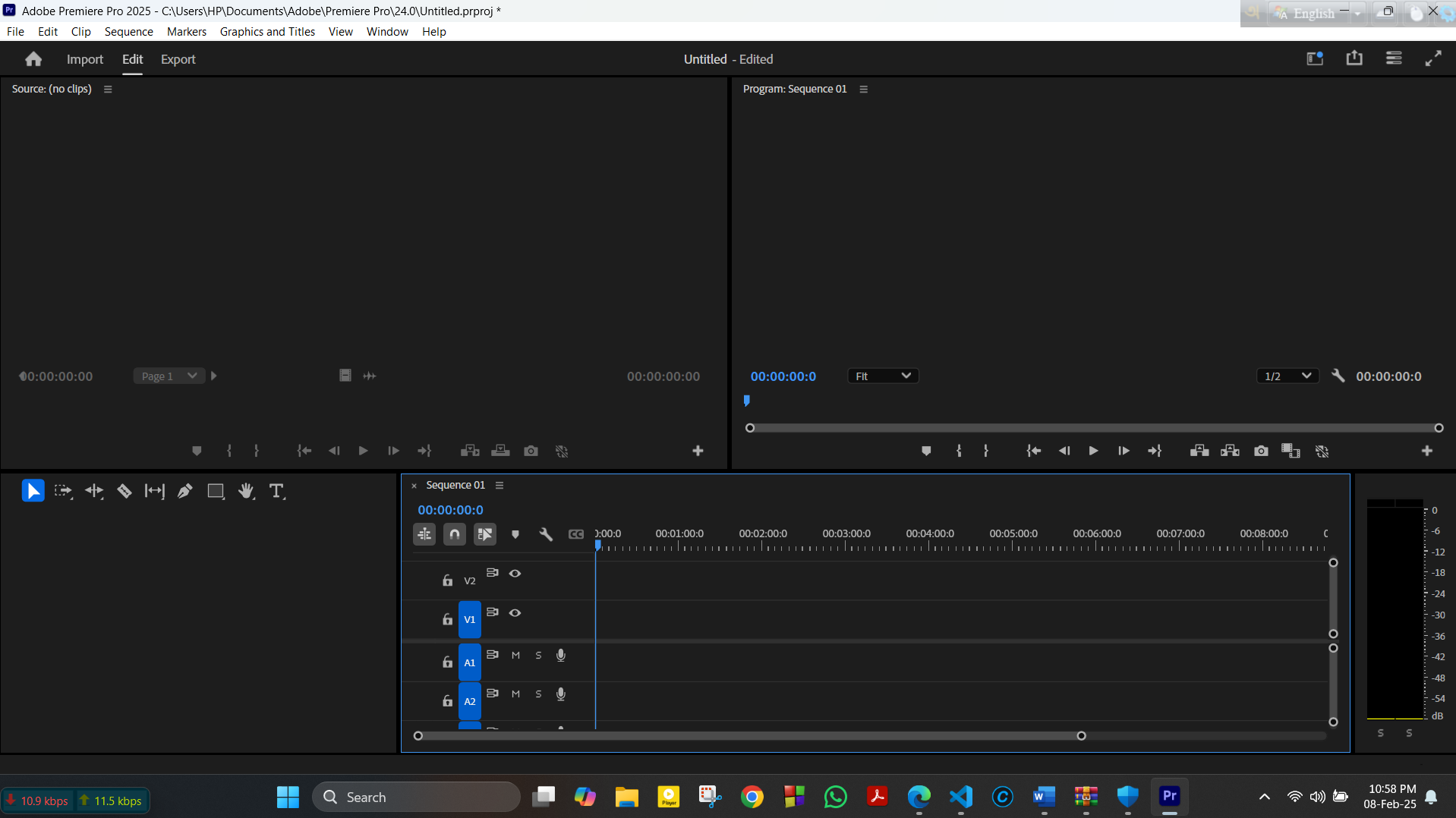Image resolution: width=1456 pixels, height=818 pixels.
Task: Click Program monitor scrub bar
Action: (1094, 428)
